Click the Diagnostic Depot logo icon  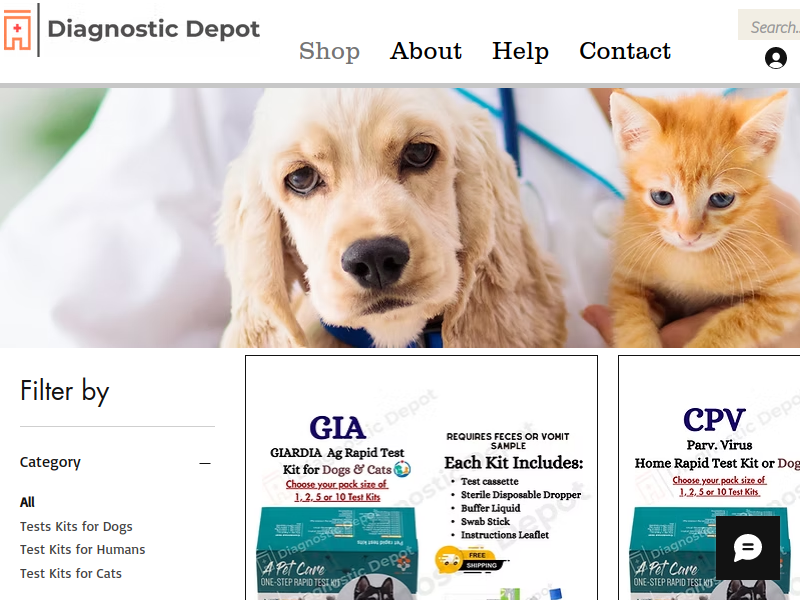click(x=17, y=30)
